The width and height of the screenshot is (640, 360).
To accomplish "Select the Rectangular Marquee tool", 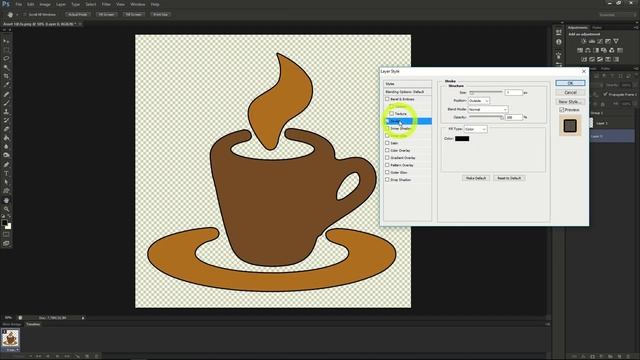I will 6,50.
